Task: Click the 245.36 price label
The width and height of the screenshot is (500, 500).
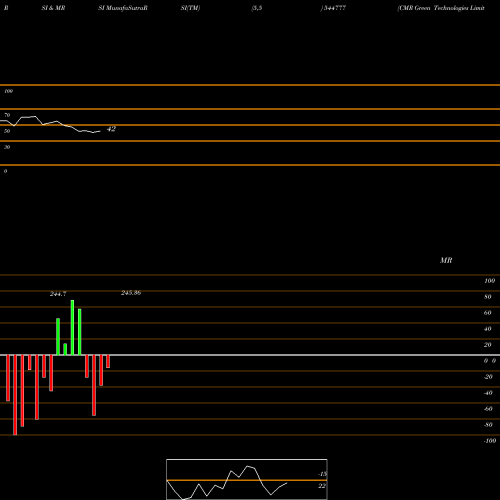Action: tap(131, 293)
